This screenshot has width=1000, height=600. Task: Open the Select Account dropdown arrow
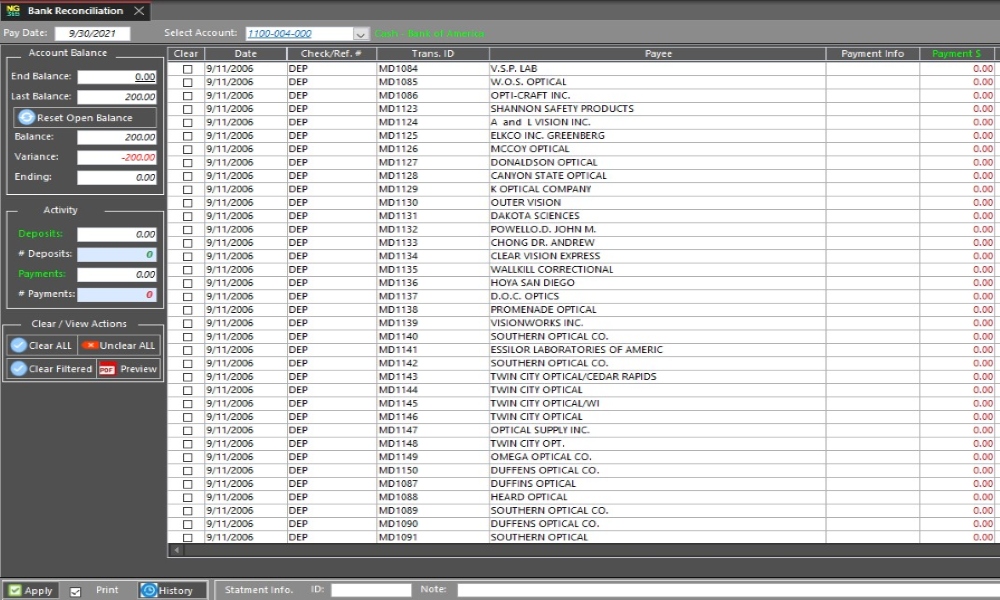point(361,34)
